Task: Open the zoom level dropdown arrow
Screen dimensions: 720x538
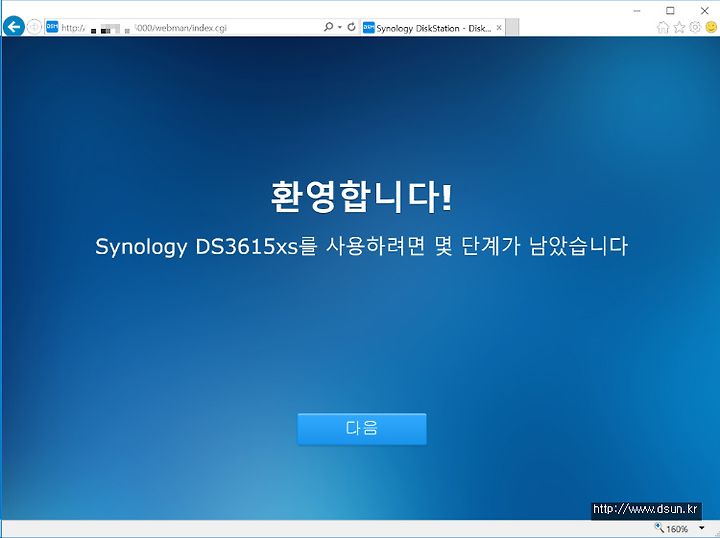Action: (x=702, y=528)
